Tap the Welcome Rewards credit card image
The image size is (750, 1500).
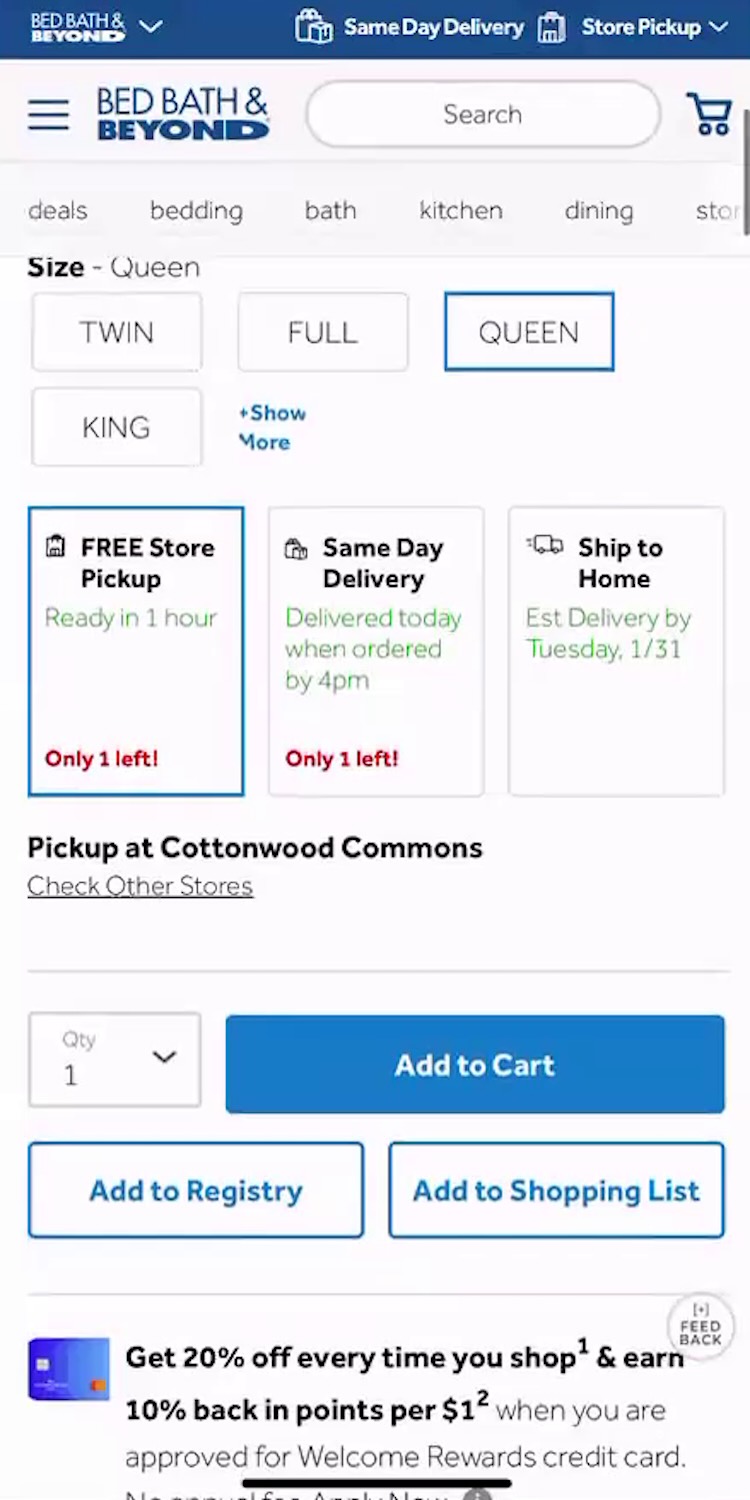coord(69,1369)
